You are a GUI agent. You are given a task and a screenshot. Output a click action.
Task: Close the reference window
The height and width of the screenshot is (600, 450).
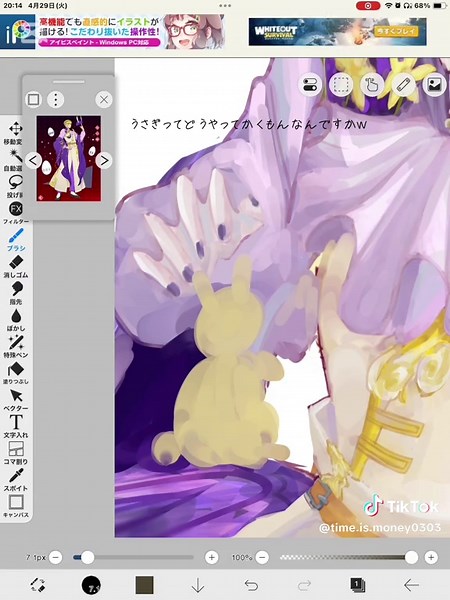pyautogui.click(x=104, y=99)
